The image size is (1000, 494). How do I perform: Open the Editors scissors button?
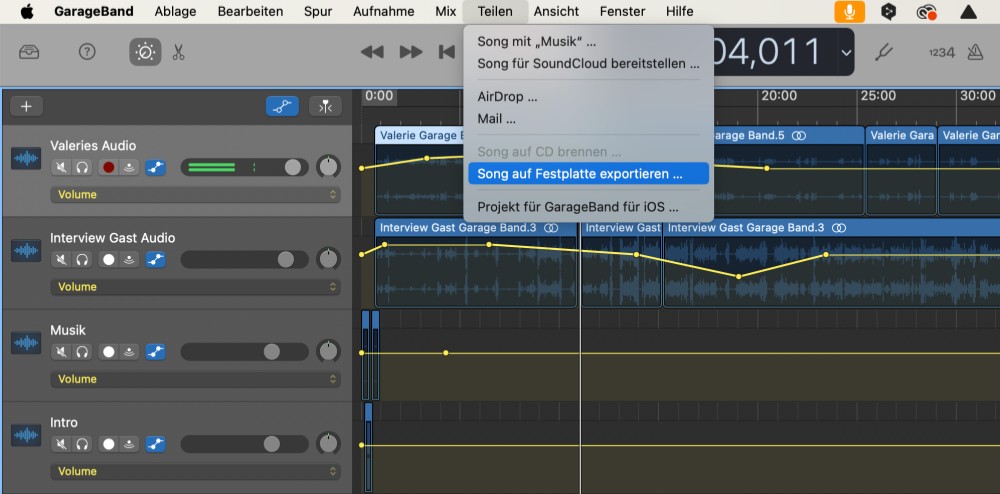pos(179,52)
